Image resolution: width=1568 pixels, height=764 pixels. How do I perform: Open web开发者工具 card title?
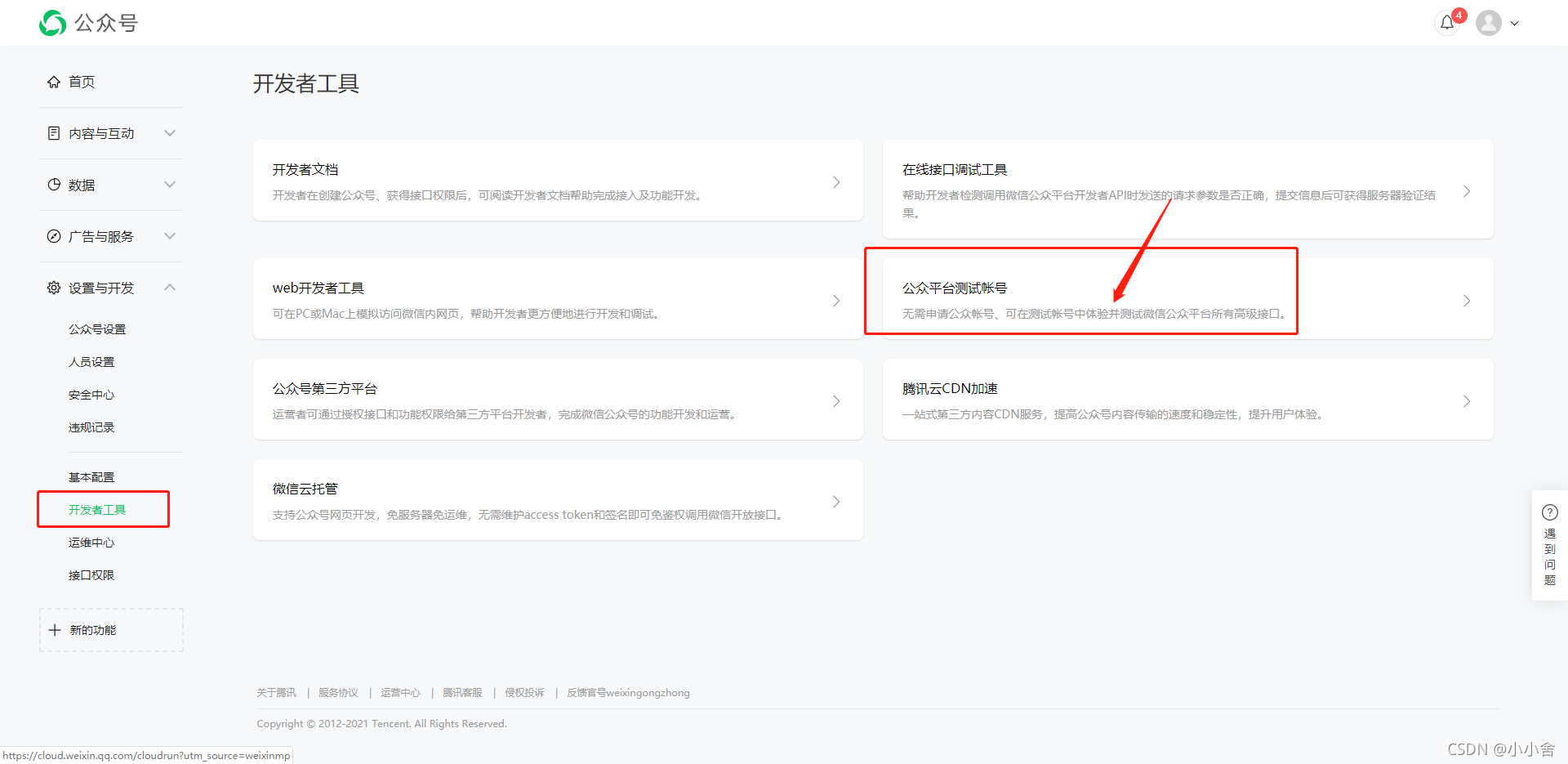pyautogui.click(x=318, y=288)
